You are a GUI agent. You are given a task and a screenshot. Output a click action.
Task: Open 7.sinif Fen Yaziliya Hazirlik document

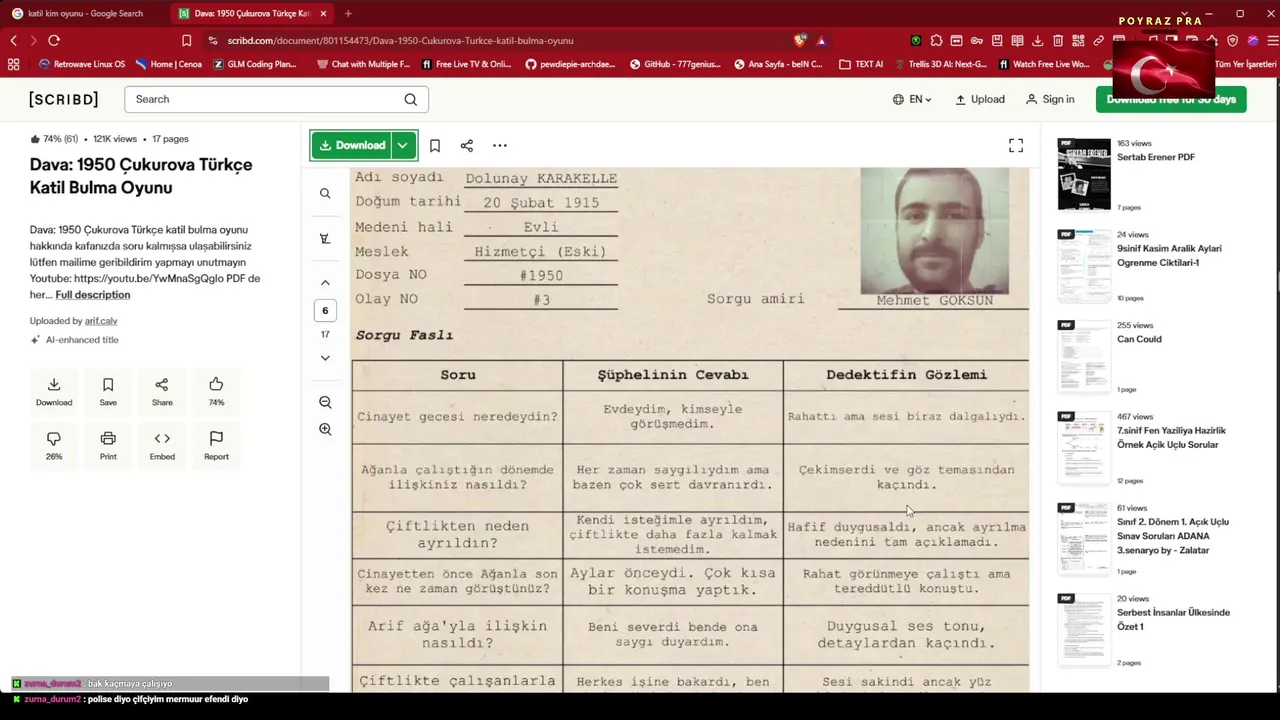coord(1171,437)
